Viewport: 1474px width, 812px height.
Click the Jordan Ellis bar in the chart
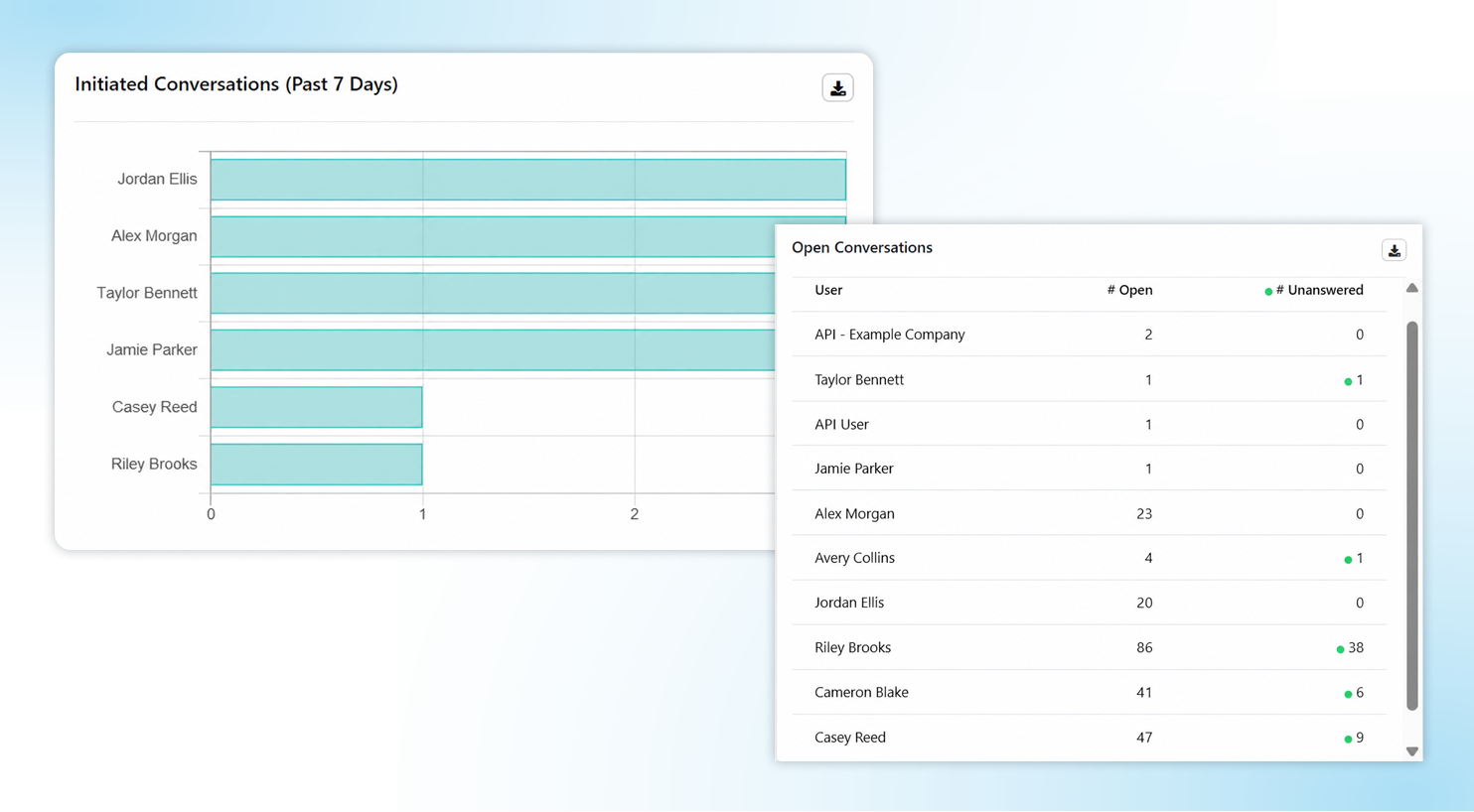point(528,180)
